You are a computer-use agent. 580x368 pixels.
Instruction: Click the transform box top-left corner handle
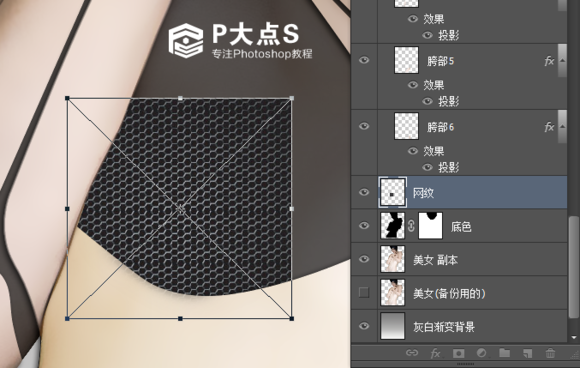coord(67,98)
